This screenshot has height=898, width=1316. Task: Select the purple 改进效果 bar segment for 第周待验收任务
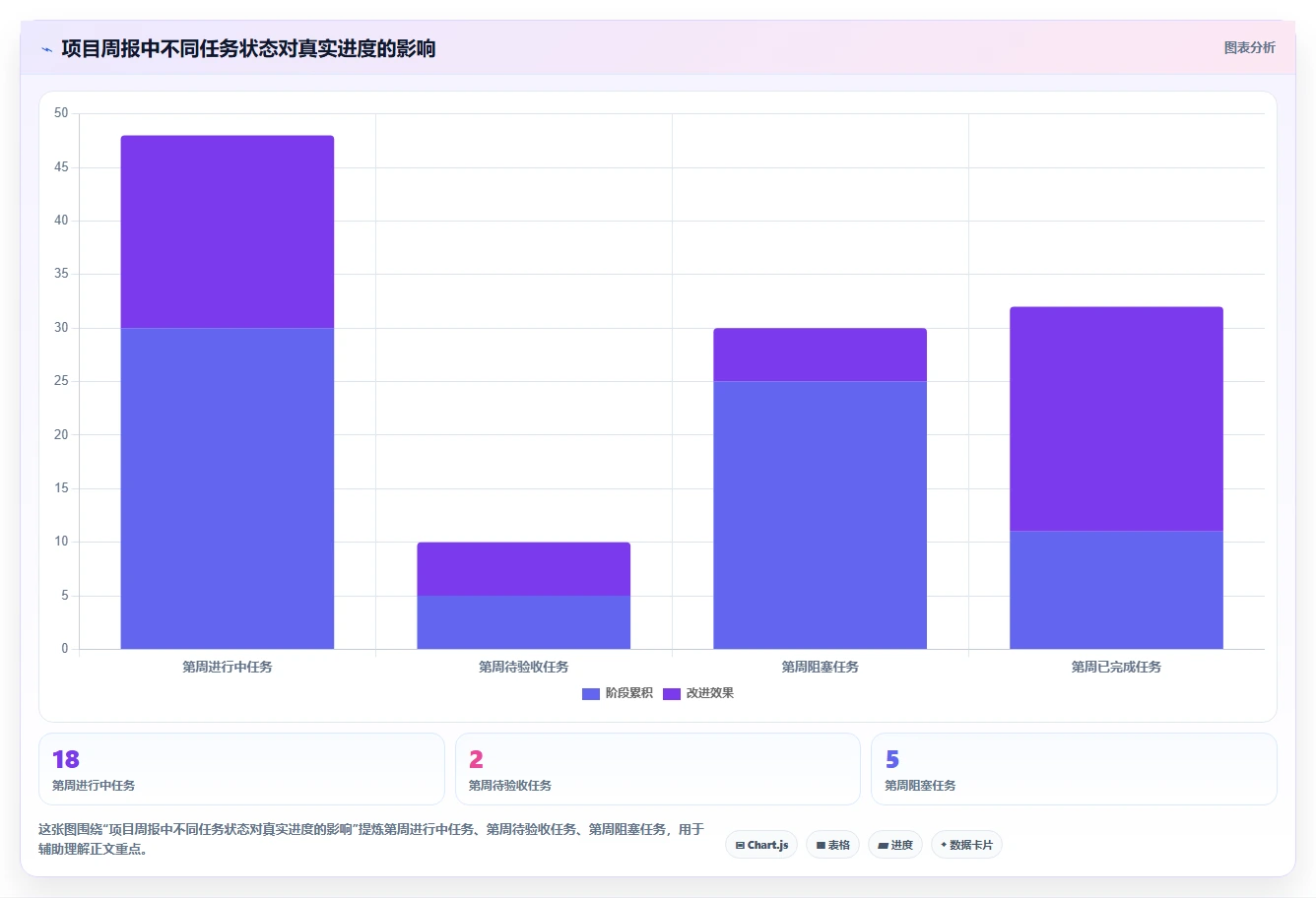pos(524,569)
